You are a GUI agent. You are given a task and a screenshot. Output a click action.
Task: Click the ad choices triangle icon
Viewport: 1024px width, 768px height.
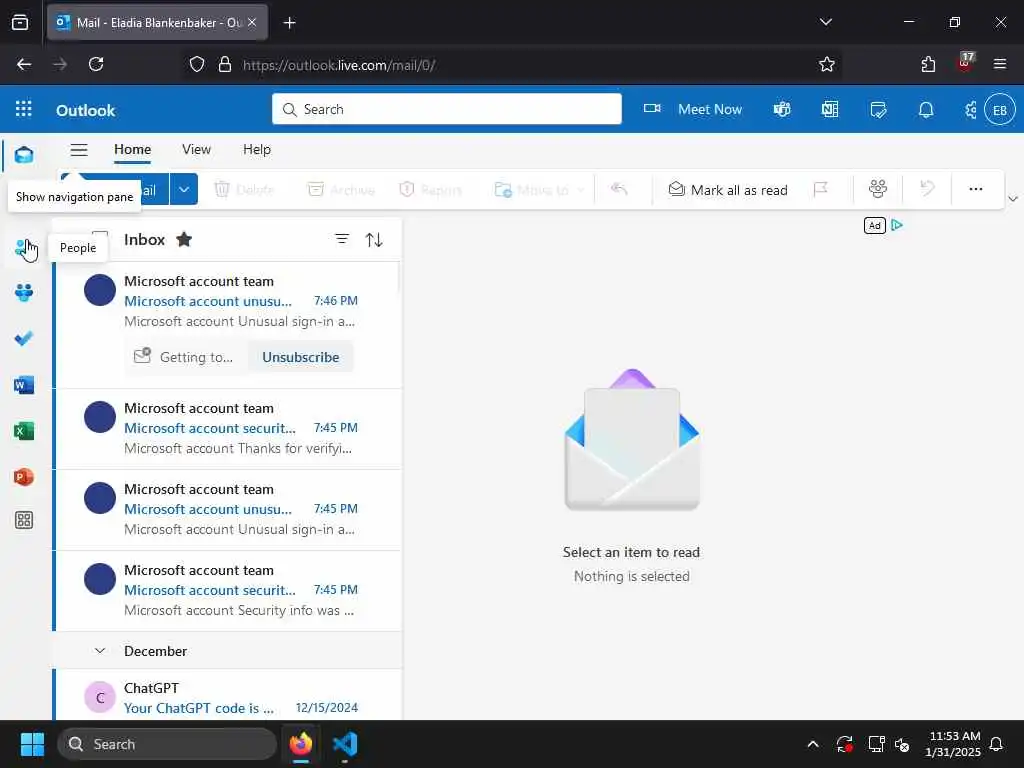tap(897, 225)
